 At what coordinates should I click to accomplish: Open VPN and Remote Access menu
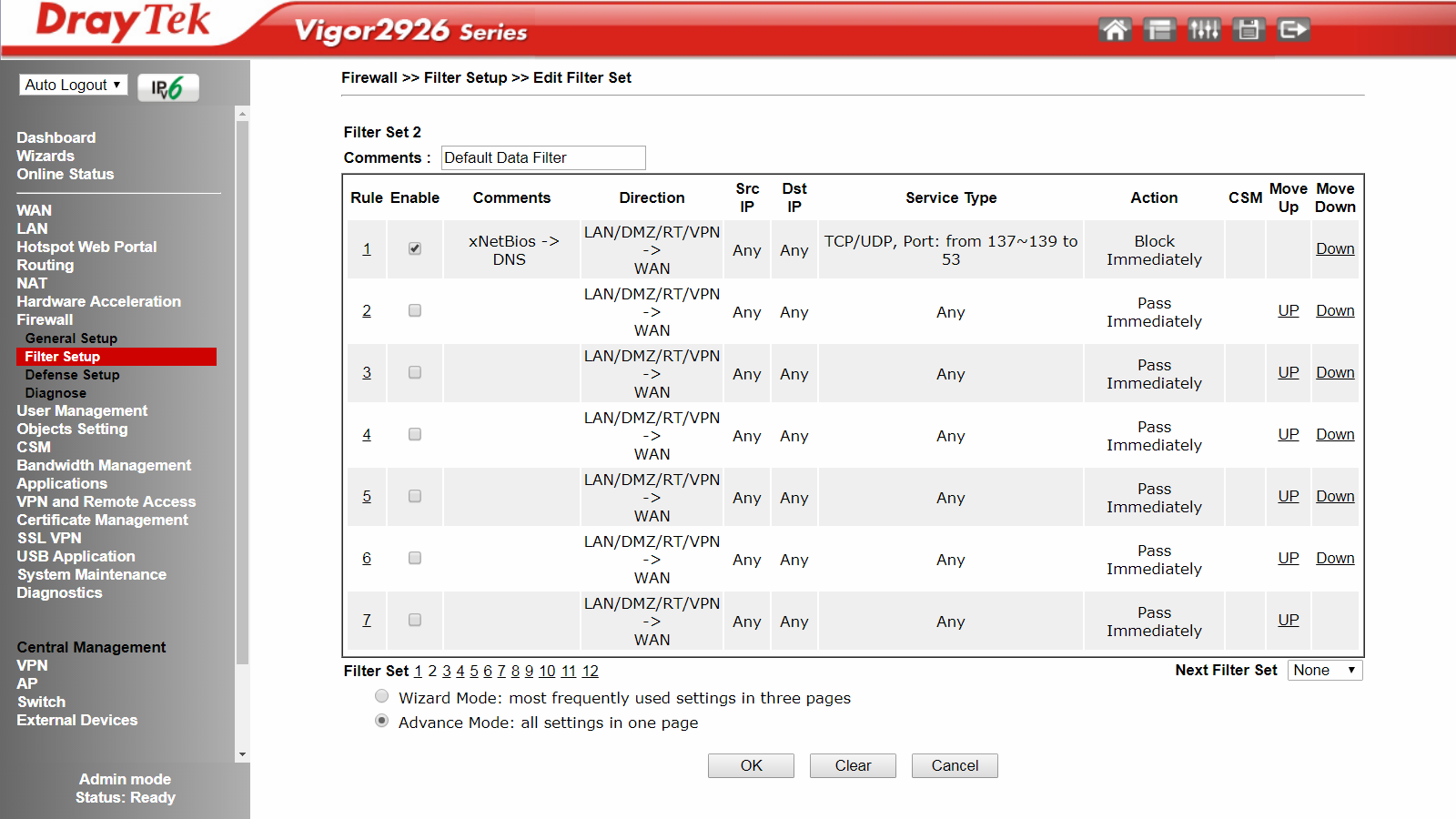click(106, 501)
